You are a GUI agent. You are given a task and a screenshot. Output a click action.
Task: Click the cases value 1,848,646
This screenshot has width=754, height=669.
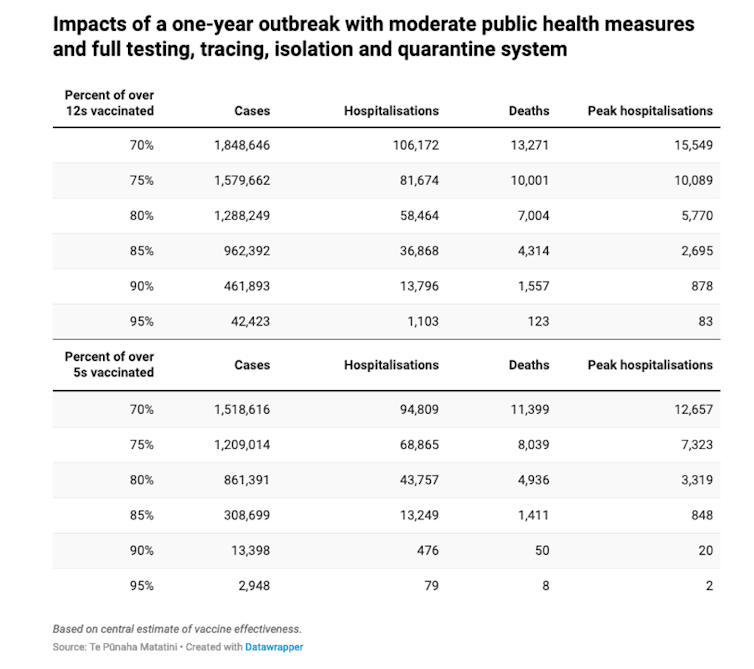pyautogui.click(x=241, y=145)
